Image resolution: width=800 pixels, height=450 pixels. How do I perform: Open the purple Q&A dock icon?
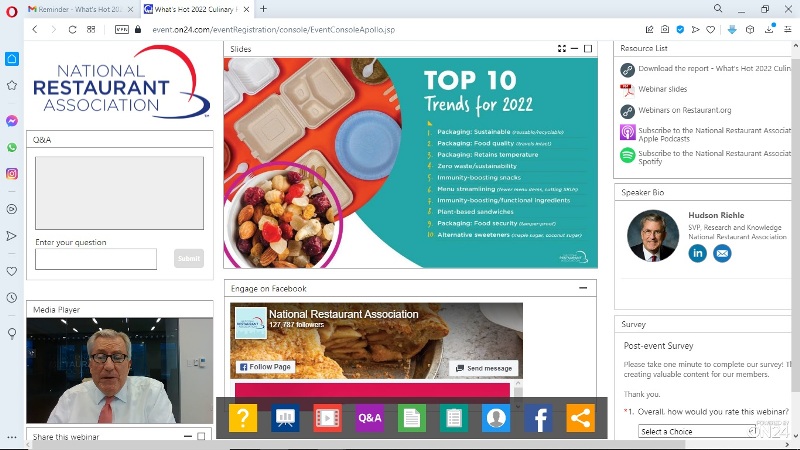pos(369,418)
